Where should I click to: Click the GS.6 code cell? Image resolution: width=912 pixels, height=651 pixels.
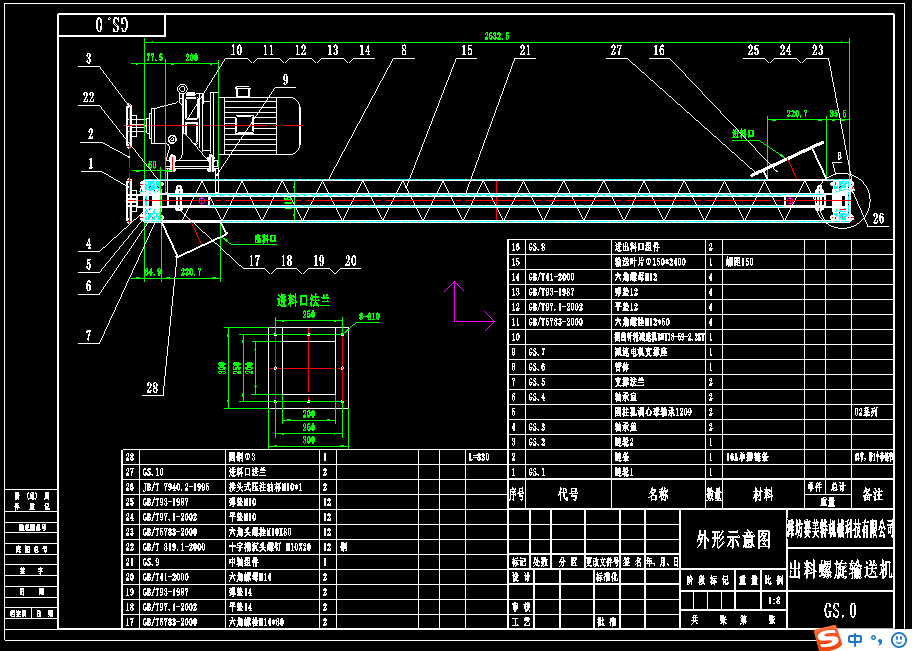tap(537, 367)
